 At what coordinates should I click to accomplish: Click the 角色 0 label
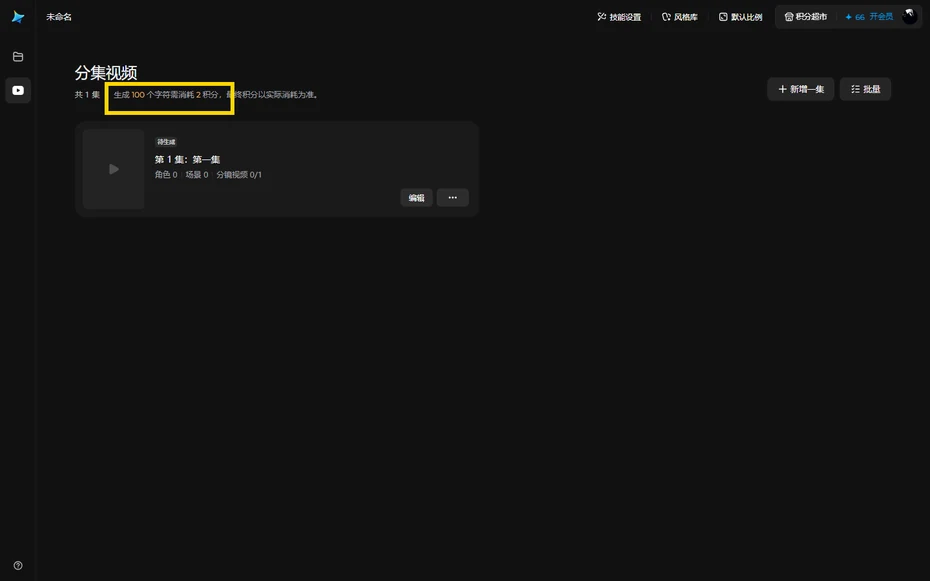click(166, 175)
